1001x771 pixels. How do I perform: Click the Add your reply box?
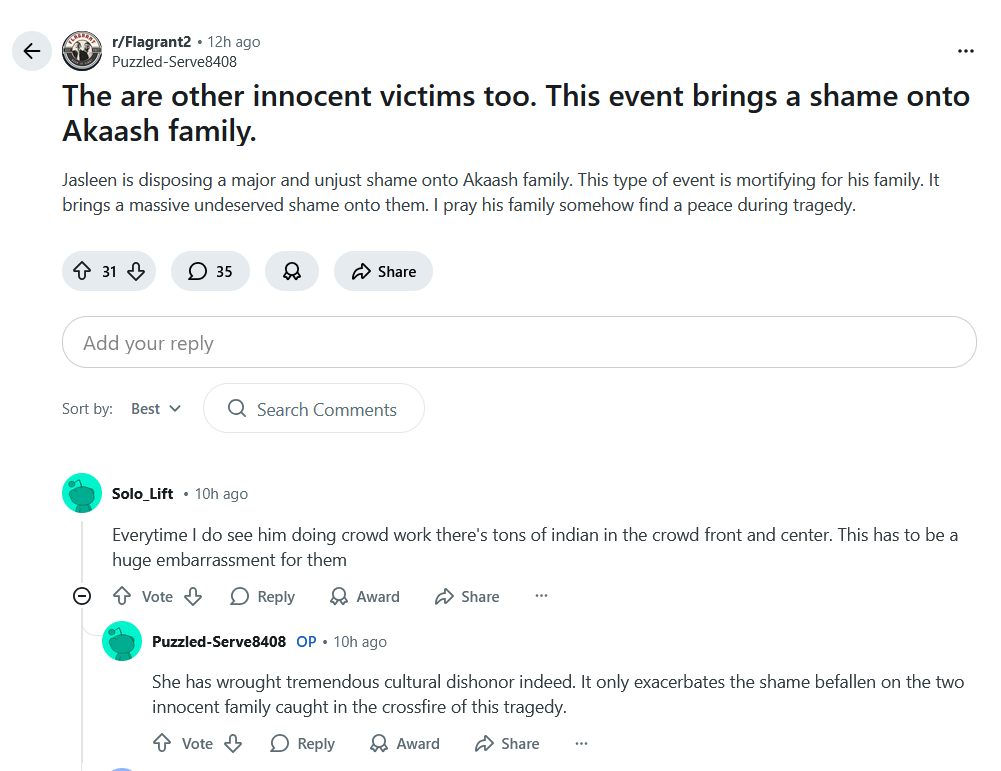click(519, 342)
